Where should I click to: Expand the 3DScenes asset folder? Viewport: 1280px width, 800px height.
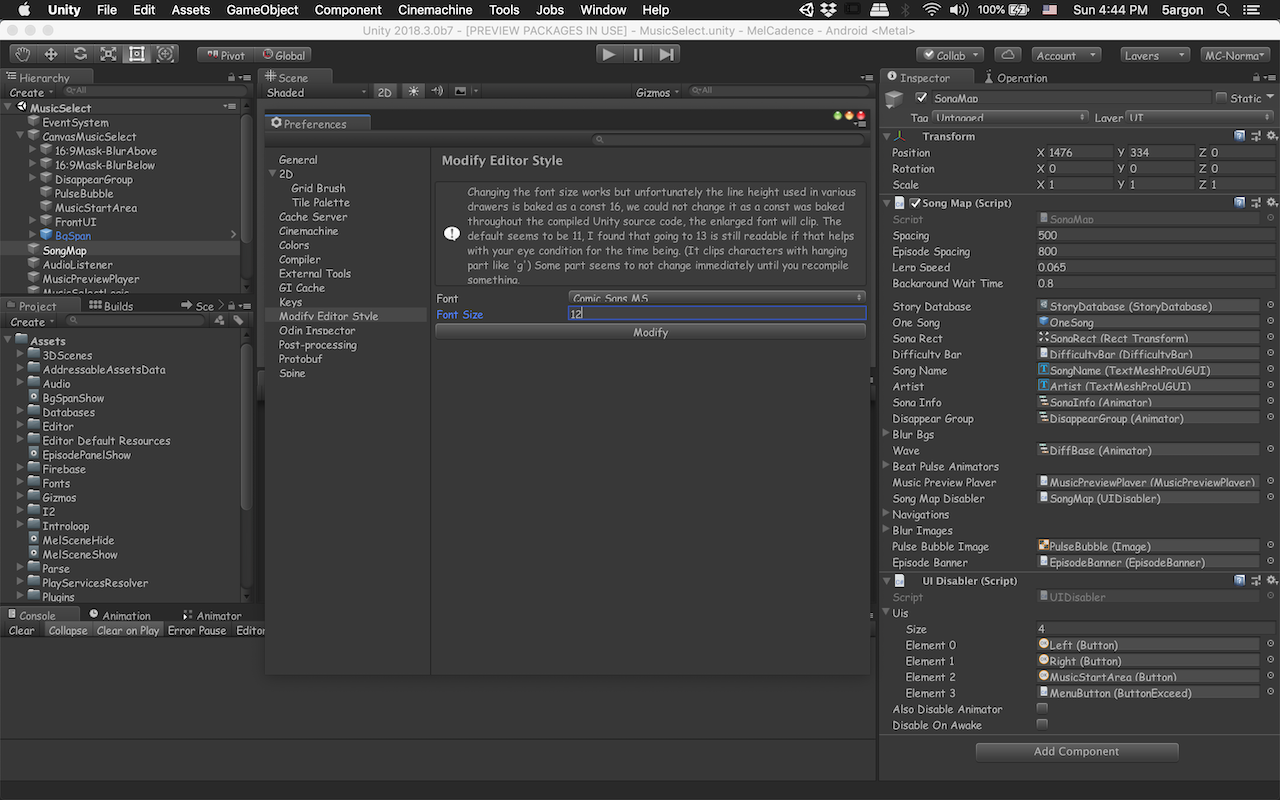20,355
